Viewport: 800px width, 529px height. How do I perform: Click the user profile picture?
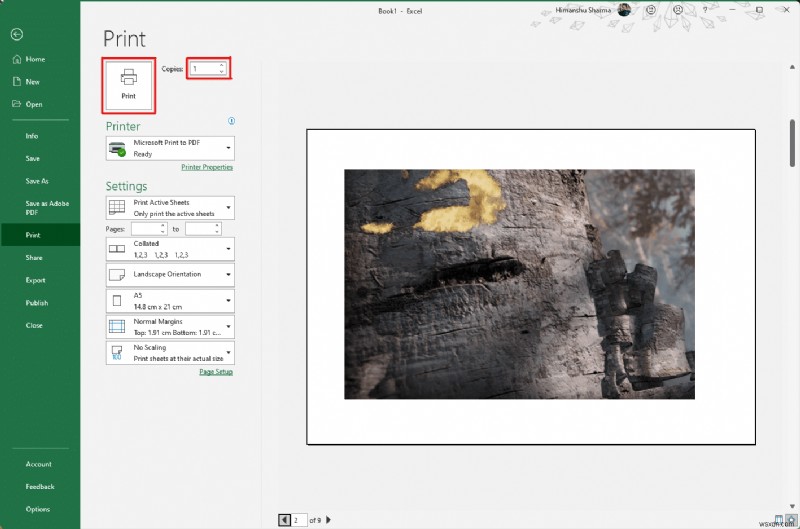(625, 10)
